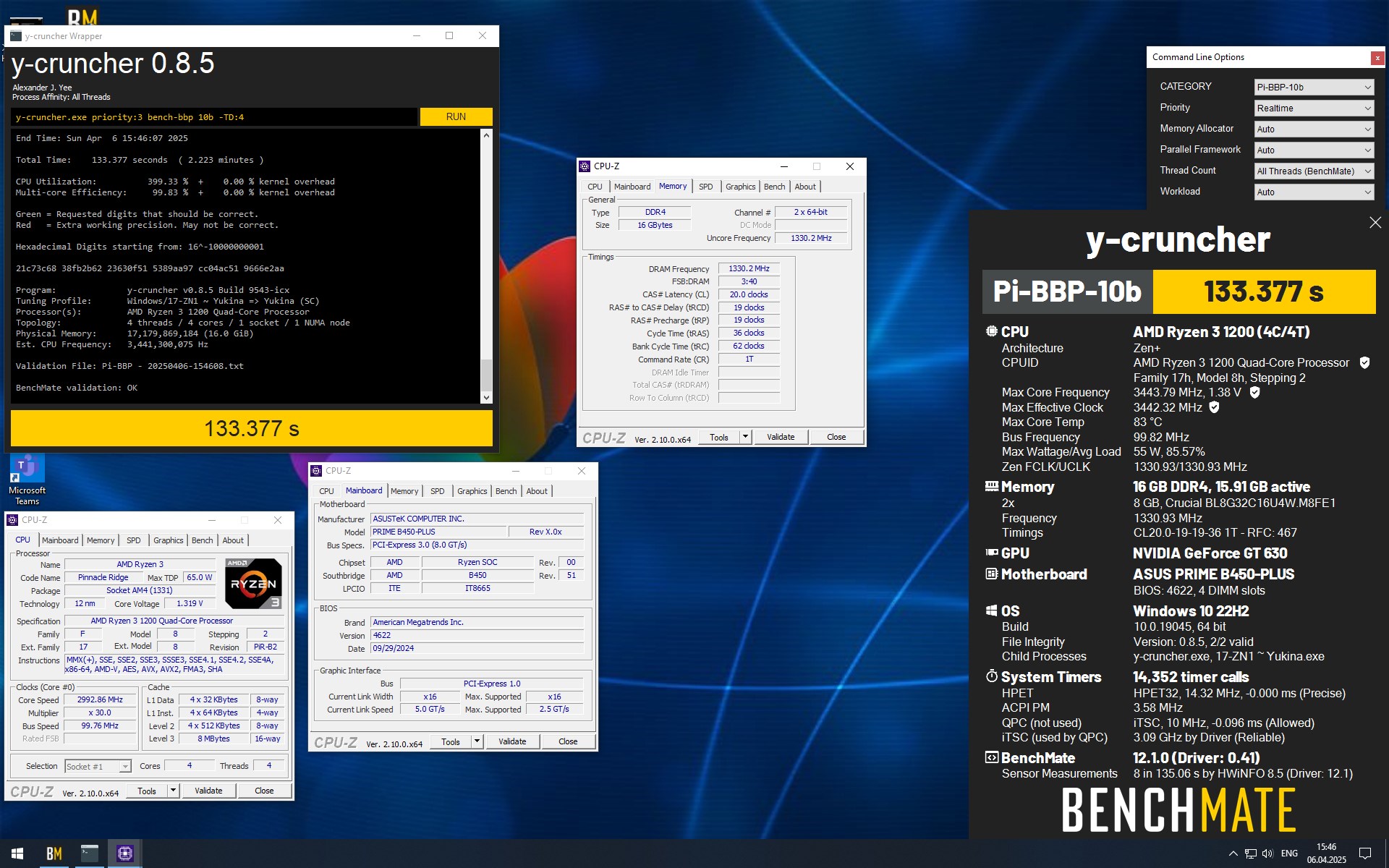Open CPU tab in Mainboard CPU-Z window
Viewport: 1389px width, 868px height.
point(326,491)
